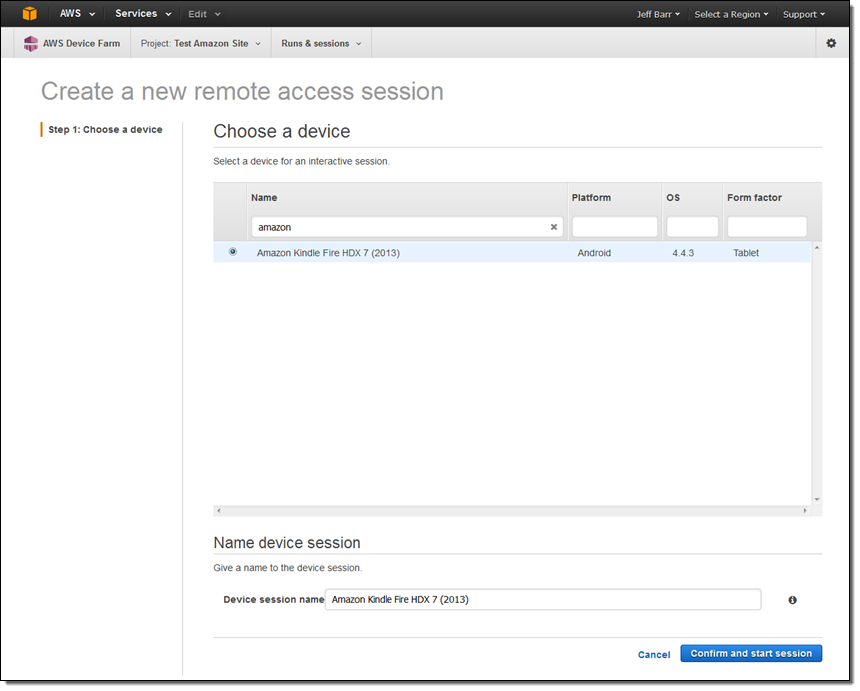Clear the amazon name filter text
The height and width of the screenshot is (691, 860).
click(x=554, y=227)
